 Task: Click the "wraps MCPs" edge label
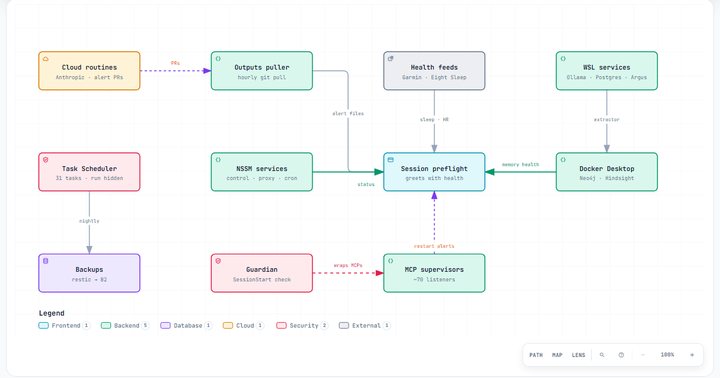(348, 265)
